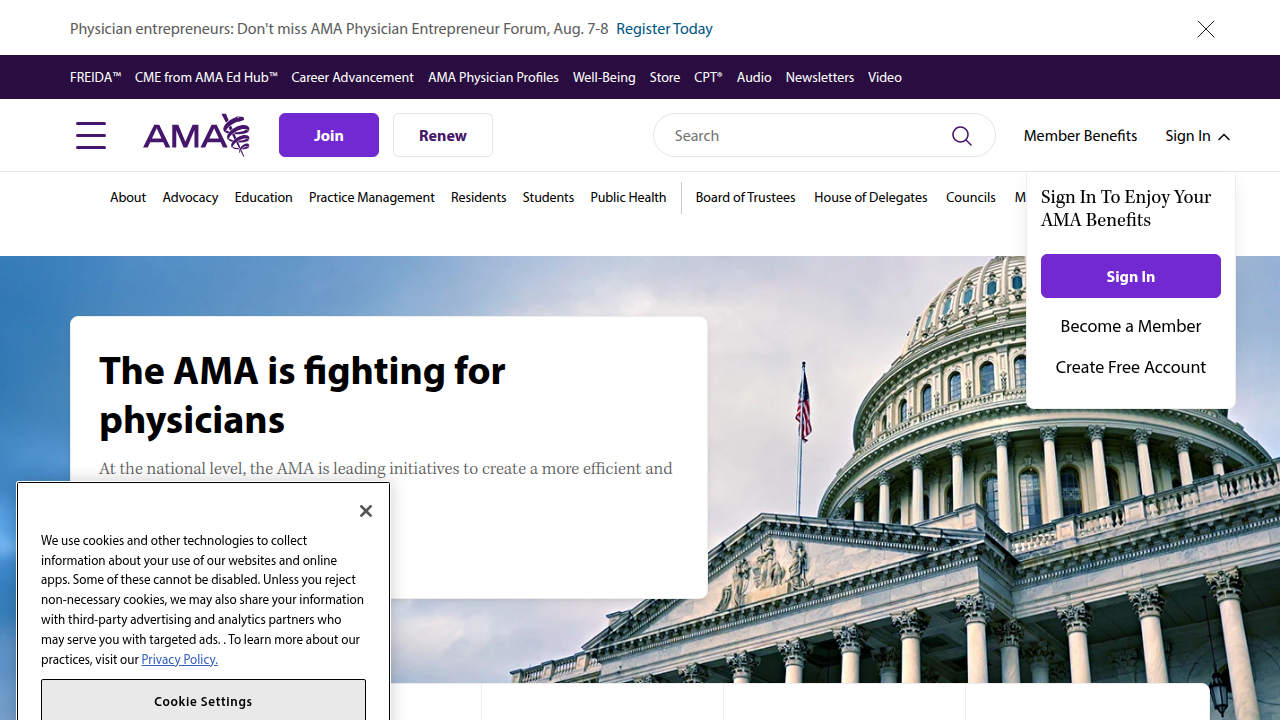This screenshot has width=1280, height=720.
Task: Collapse the Sign In dropdown chevron
Action: (1224, 137)
